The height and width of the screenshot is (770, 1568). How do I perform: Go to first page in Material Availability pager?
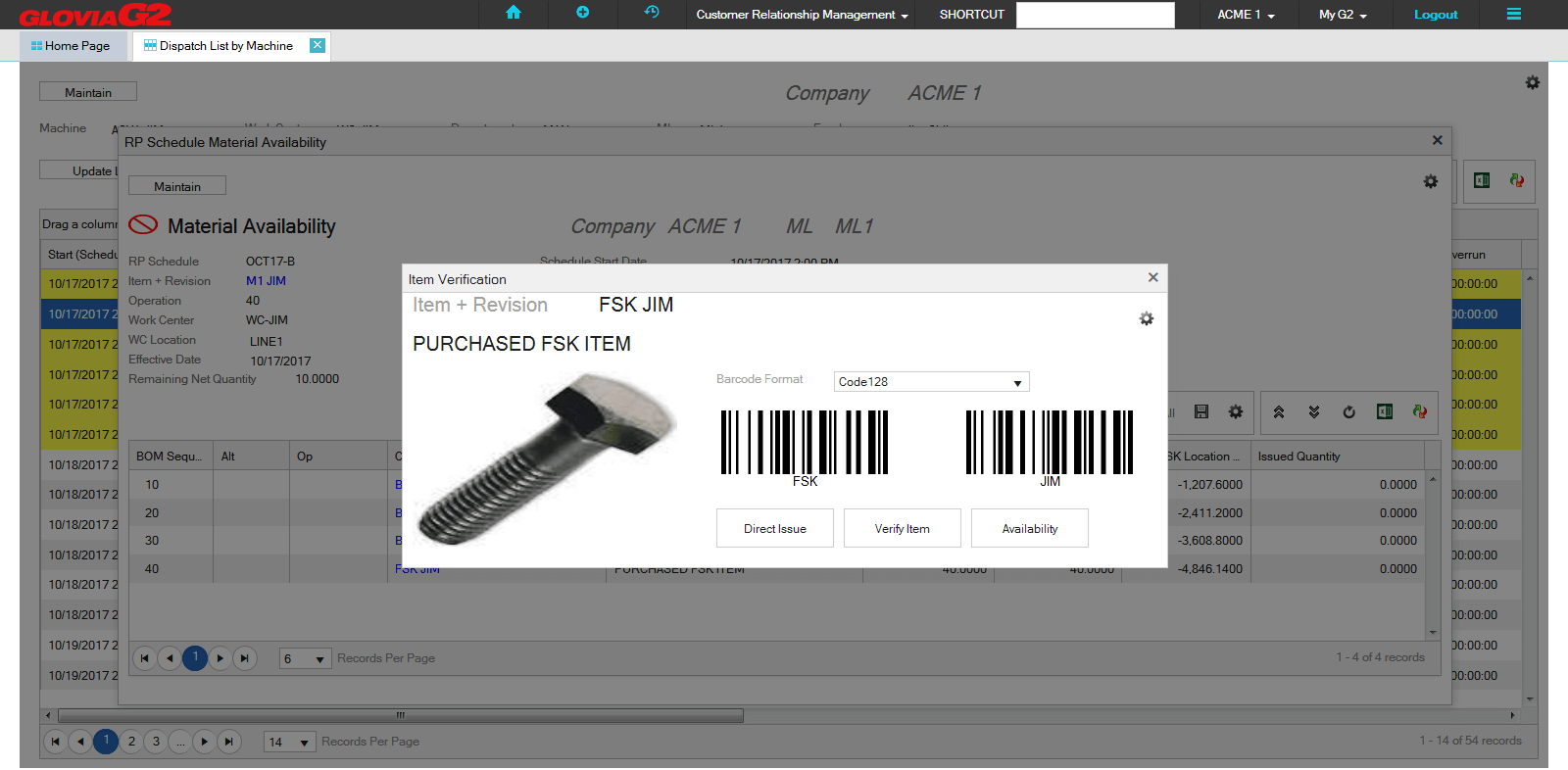(x=145, y=658)
